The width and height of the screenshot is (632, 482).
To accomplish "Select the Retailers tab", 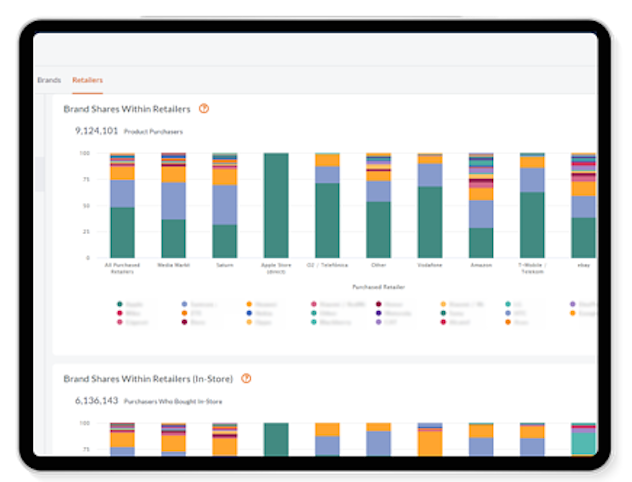I will [x=87, y=80].
